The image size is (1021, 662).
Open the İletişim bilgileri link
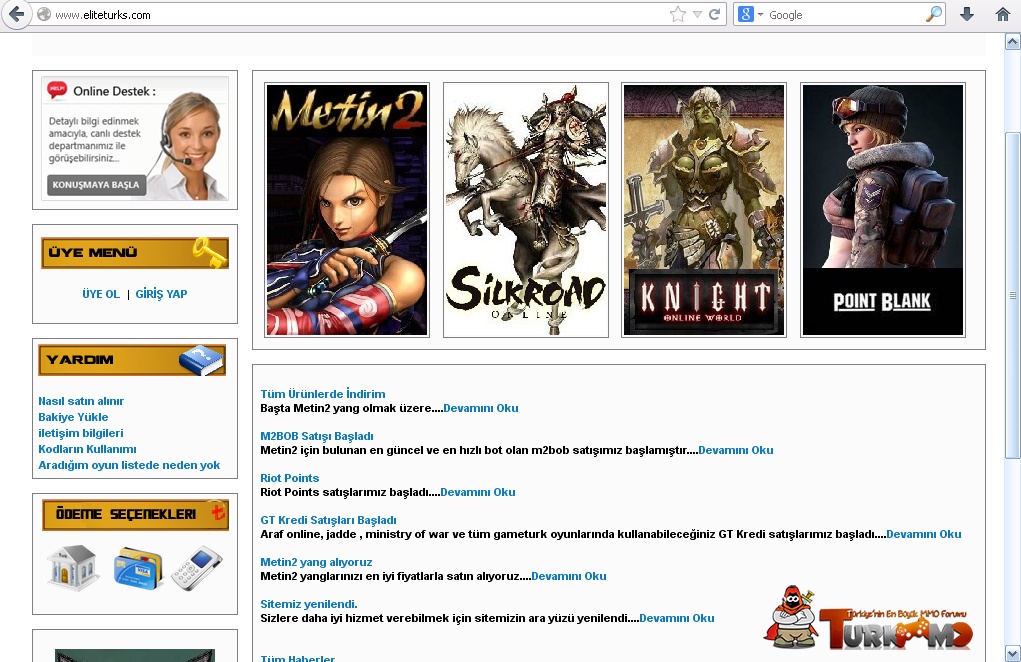pyautogui.click(x=81, y=434)
